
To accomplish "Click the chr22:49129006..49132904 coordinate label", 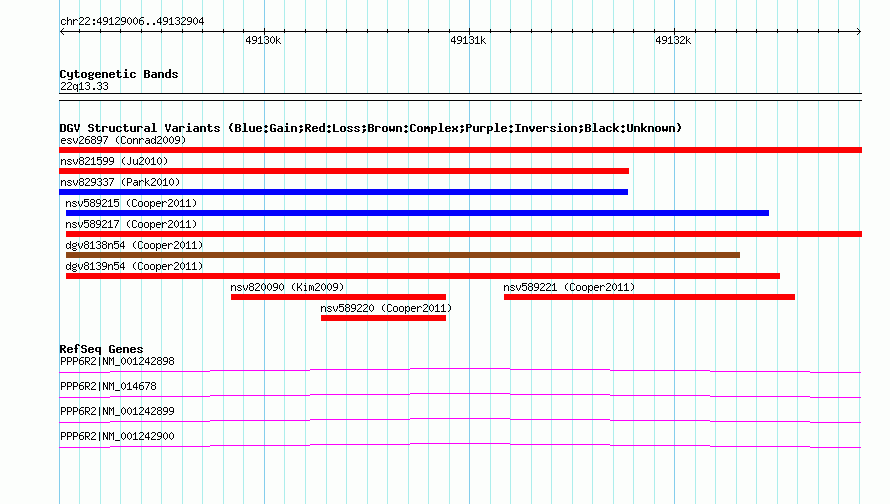I will pyautogui.click(x=132, y=22).
